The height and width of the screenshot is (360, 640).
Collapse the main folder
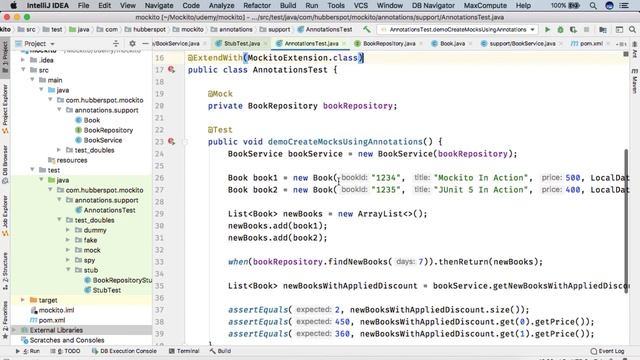tap(32, 80)
